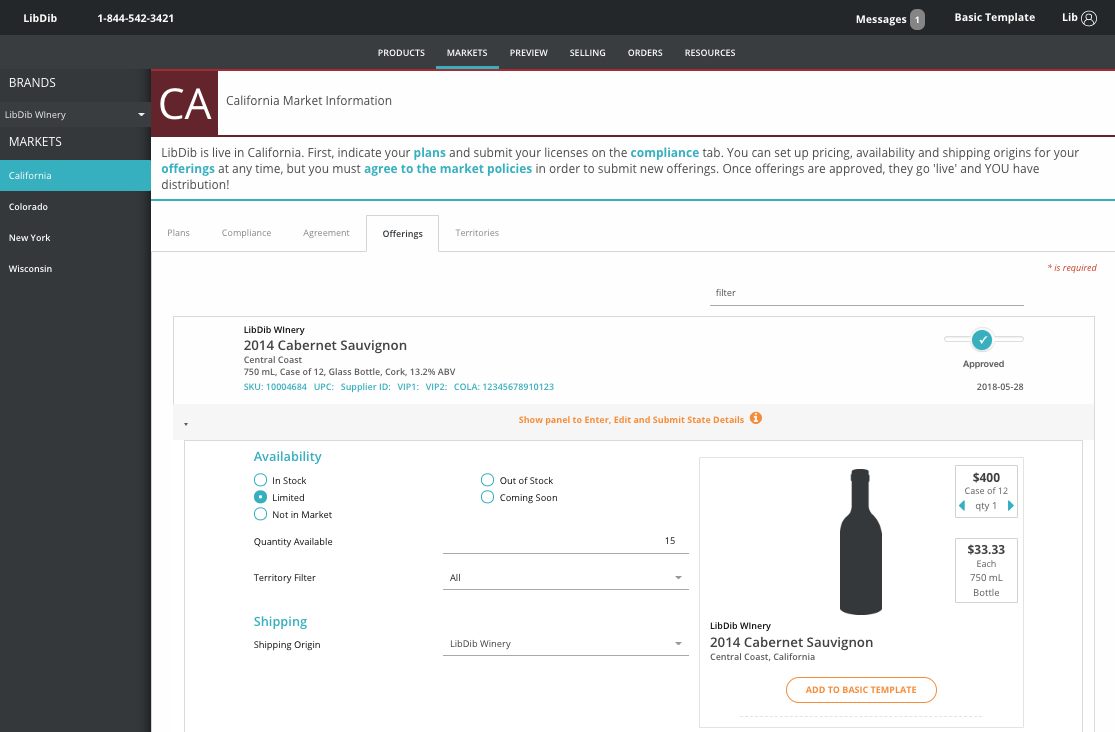Open the Resources menu
1115x732 pixels.
pos(710,53)
